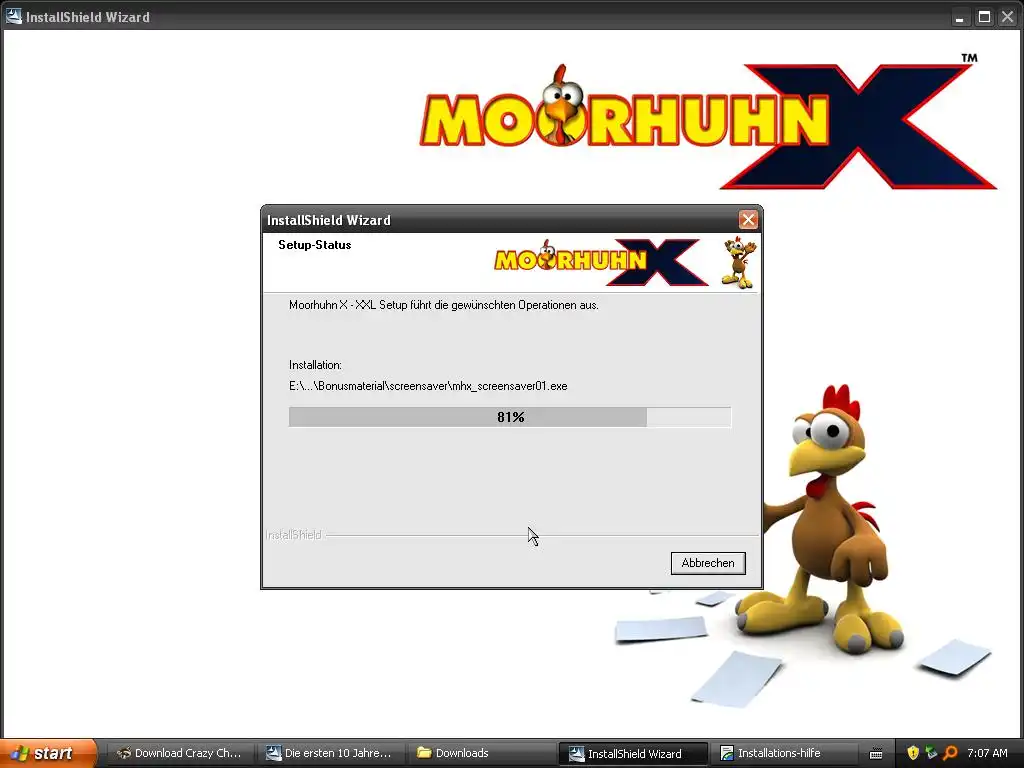
Task: Switch to Die ersten 10 Jahre... taskbar item
Action: point(329,753)
